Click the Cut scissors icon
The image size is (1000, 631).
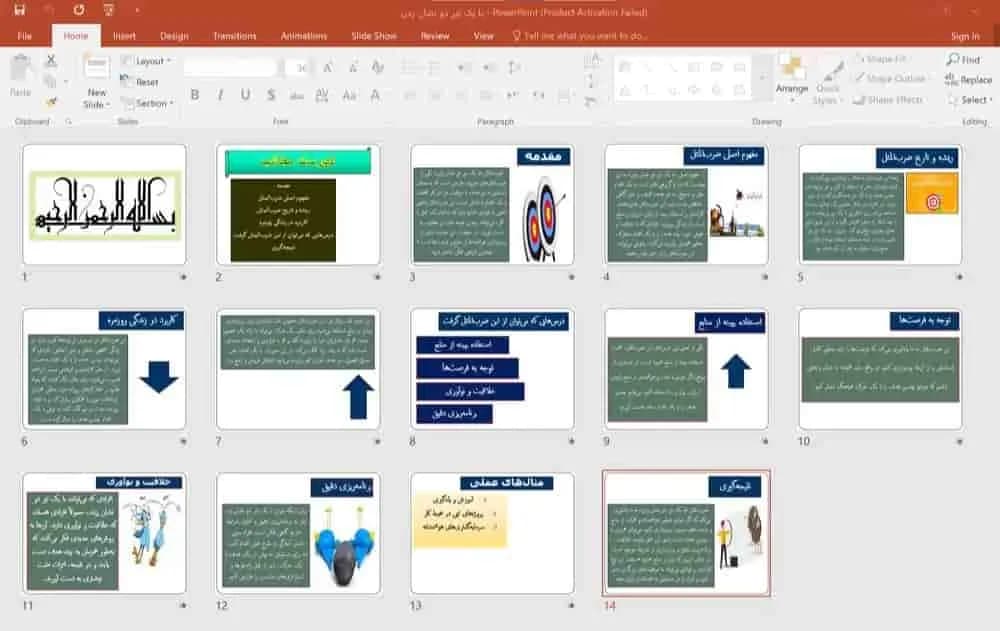click(x=51, y=61)
